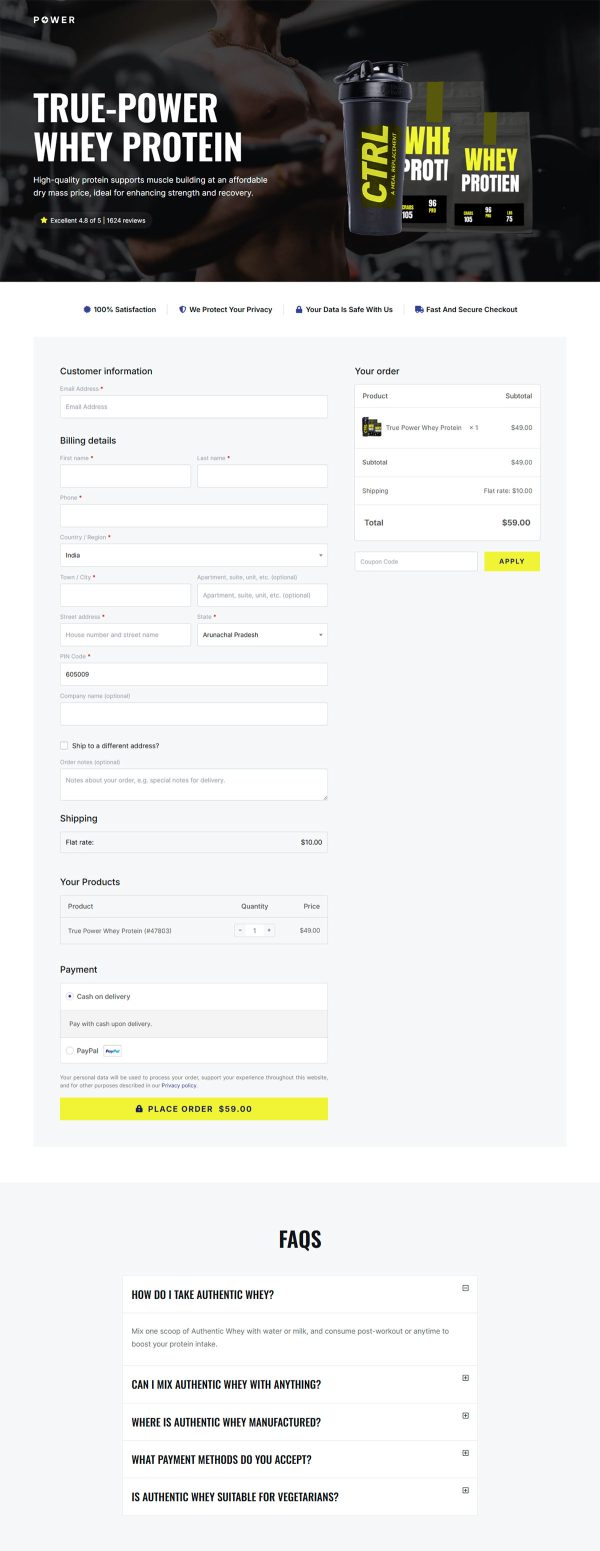Click the Total $59.00 amount
The width and height of the screenshot is (600, 1551).
point(516,522)
